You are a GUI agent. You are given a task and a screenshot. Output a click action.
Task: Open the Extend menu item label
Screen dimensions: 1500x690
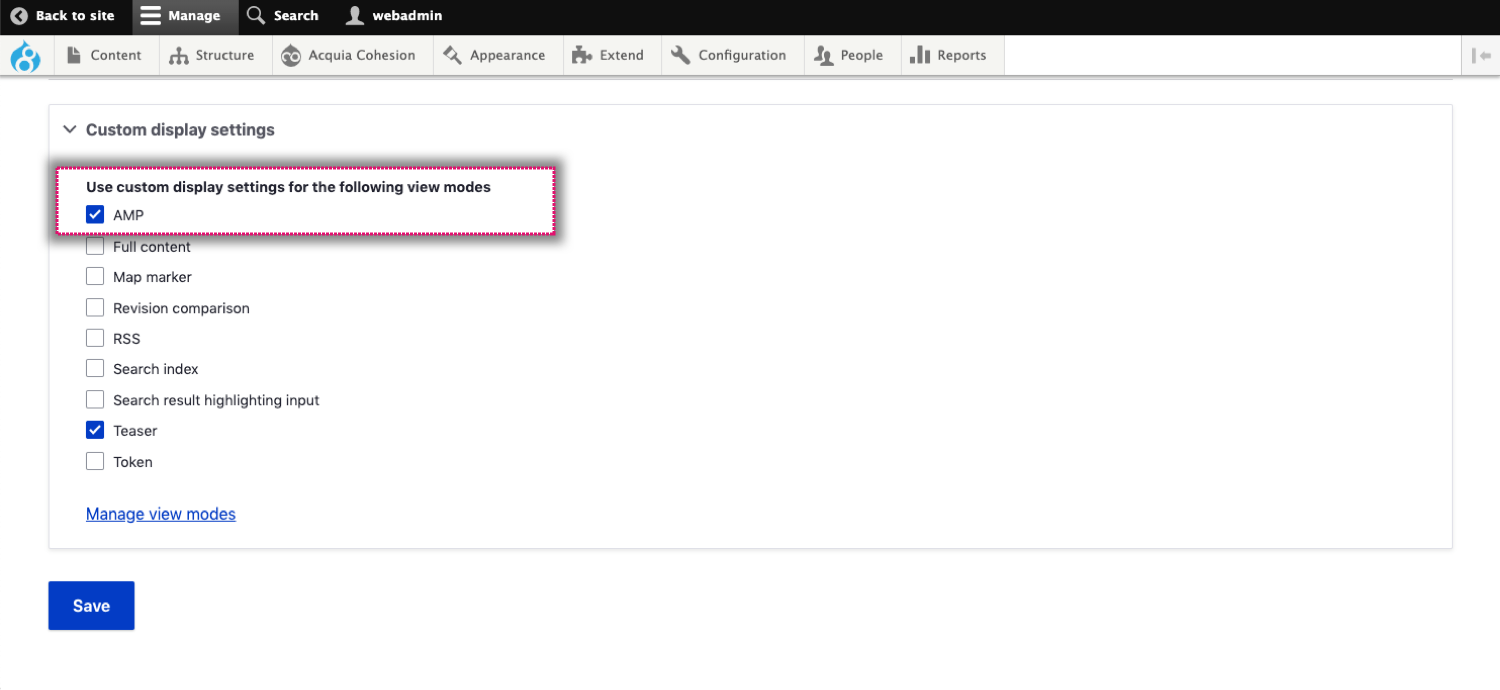(x=622, y=56)
